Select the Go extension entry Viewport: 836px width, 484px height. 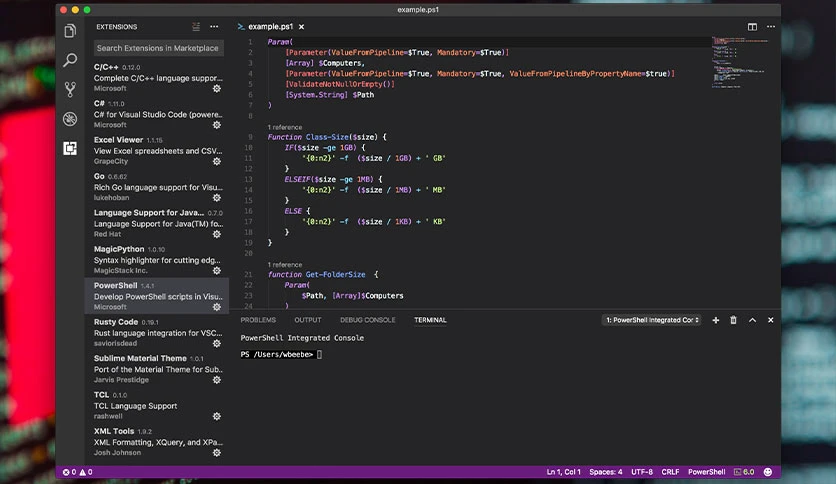157,187
